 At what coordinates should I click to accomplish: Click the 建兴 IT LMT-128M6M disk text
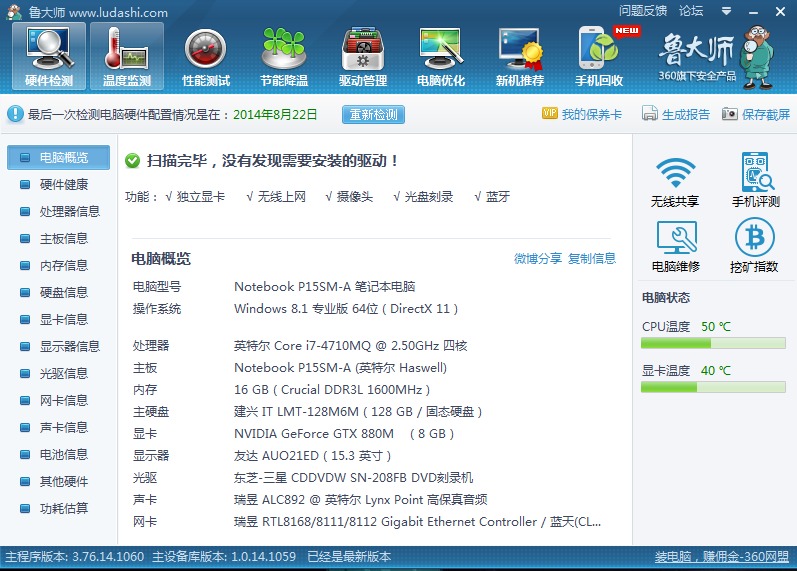pyautogui.click(x=358, y=411)
